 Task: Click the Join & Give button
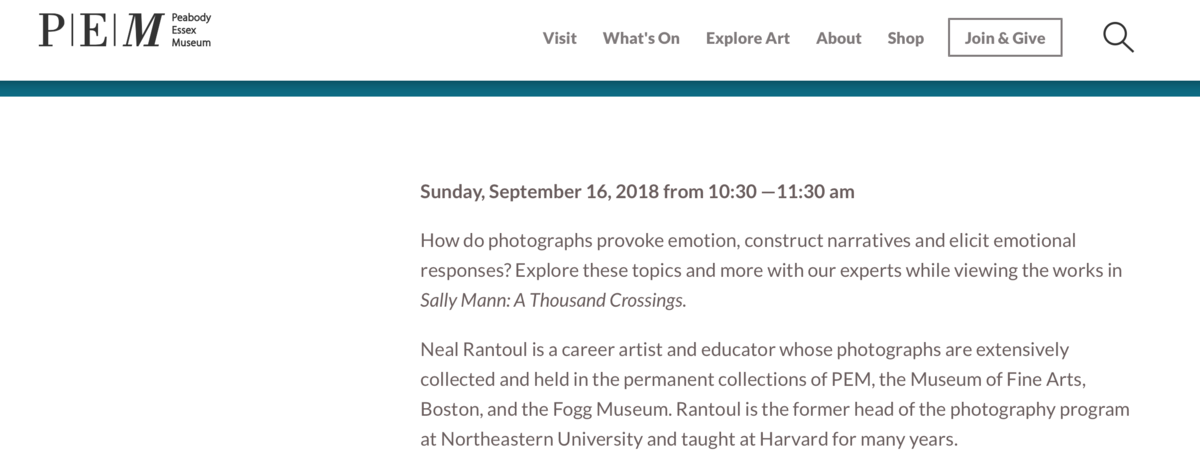pos(1005,38)
